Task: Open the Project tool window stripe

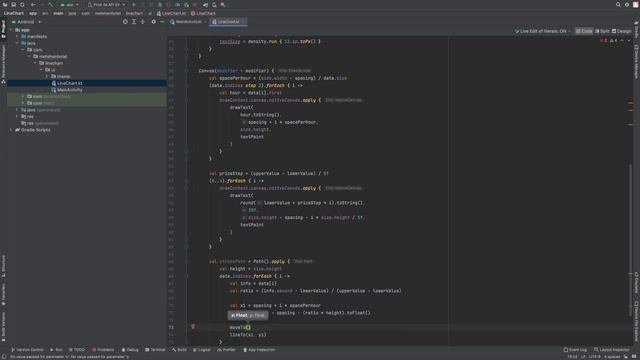Action: tap(3, 29)
